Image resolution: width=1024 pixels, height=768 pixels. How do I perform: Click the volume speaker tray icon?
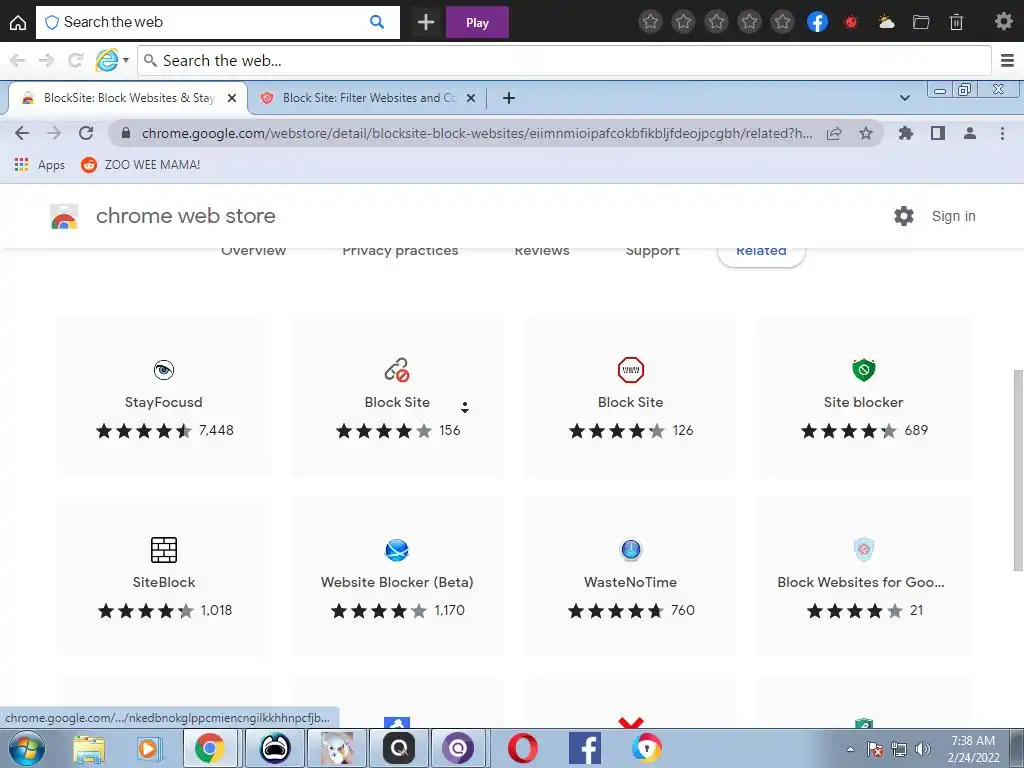tap(922, 749)
